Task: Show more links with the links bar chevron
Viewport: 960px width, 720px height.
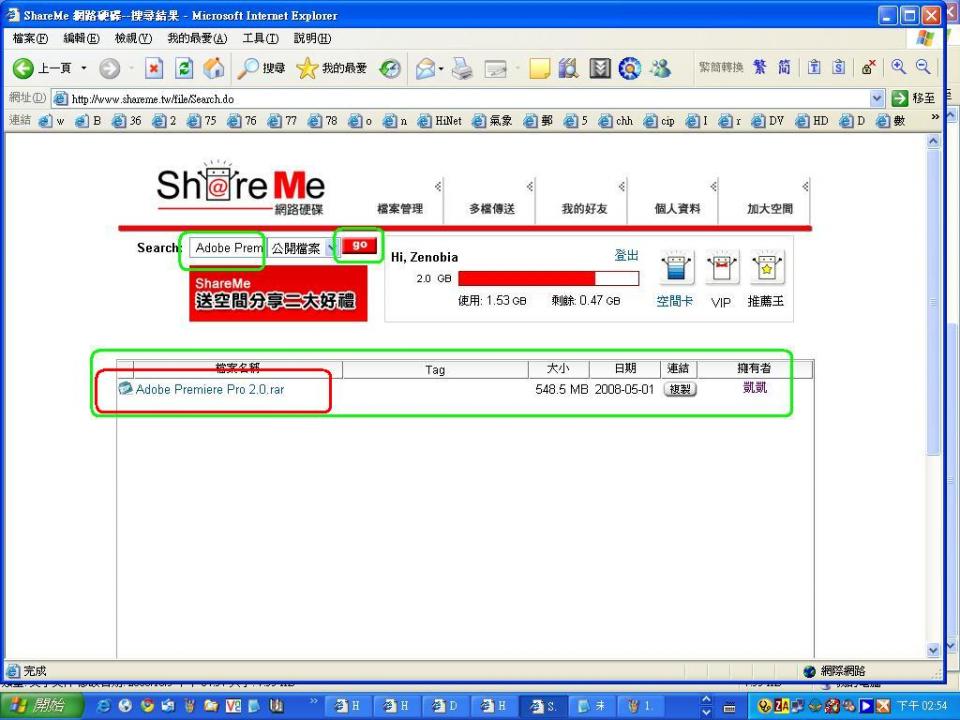Action: click(x=934, y=117)
